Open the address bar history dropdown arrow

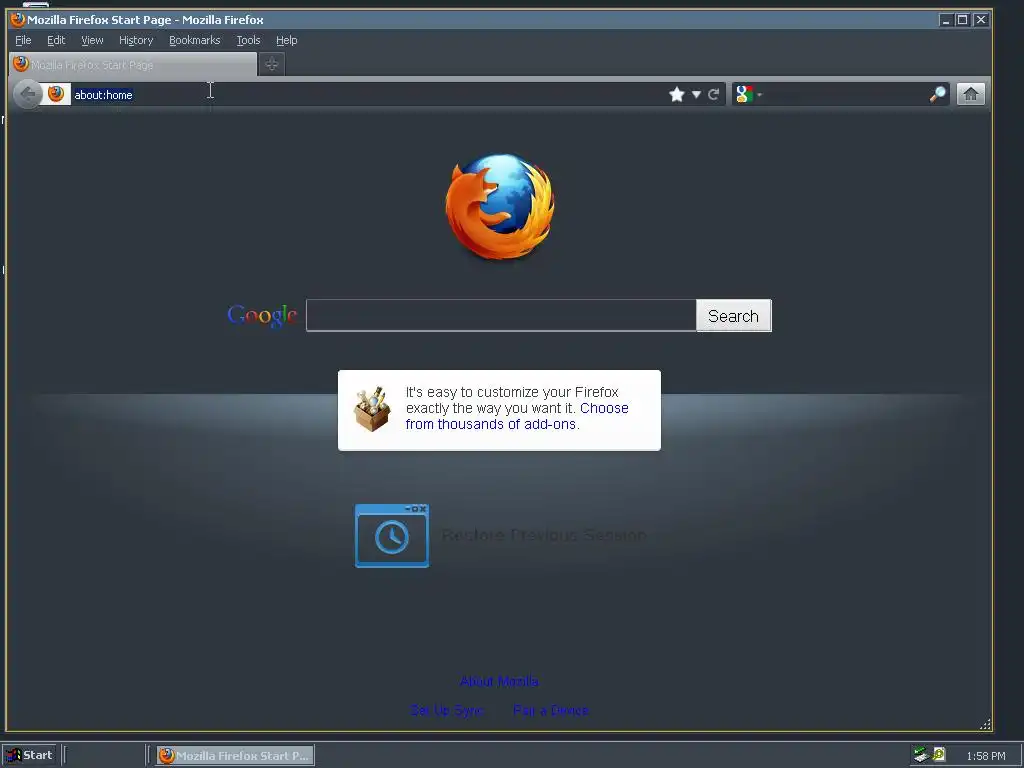pyautogui.click(x=696, y=95)
